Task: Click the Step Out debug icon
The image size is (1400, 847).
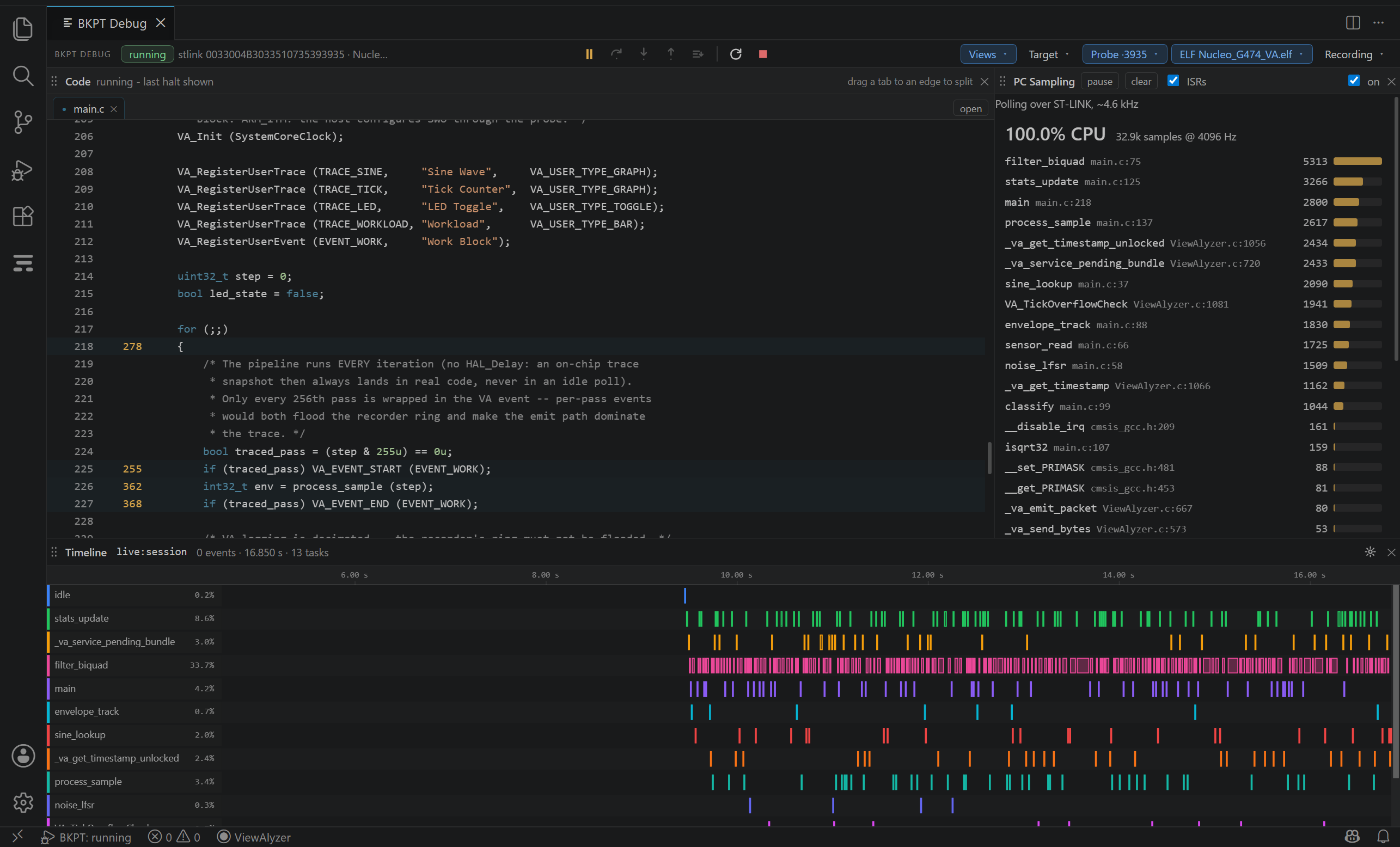Action: 670,54
